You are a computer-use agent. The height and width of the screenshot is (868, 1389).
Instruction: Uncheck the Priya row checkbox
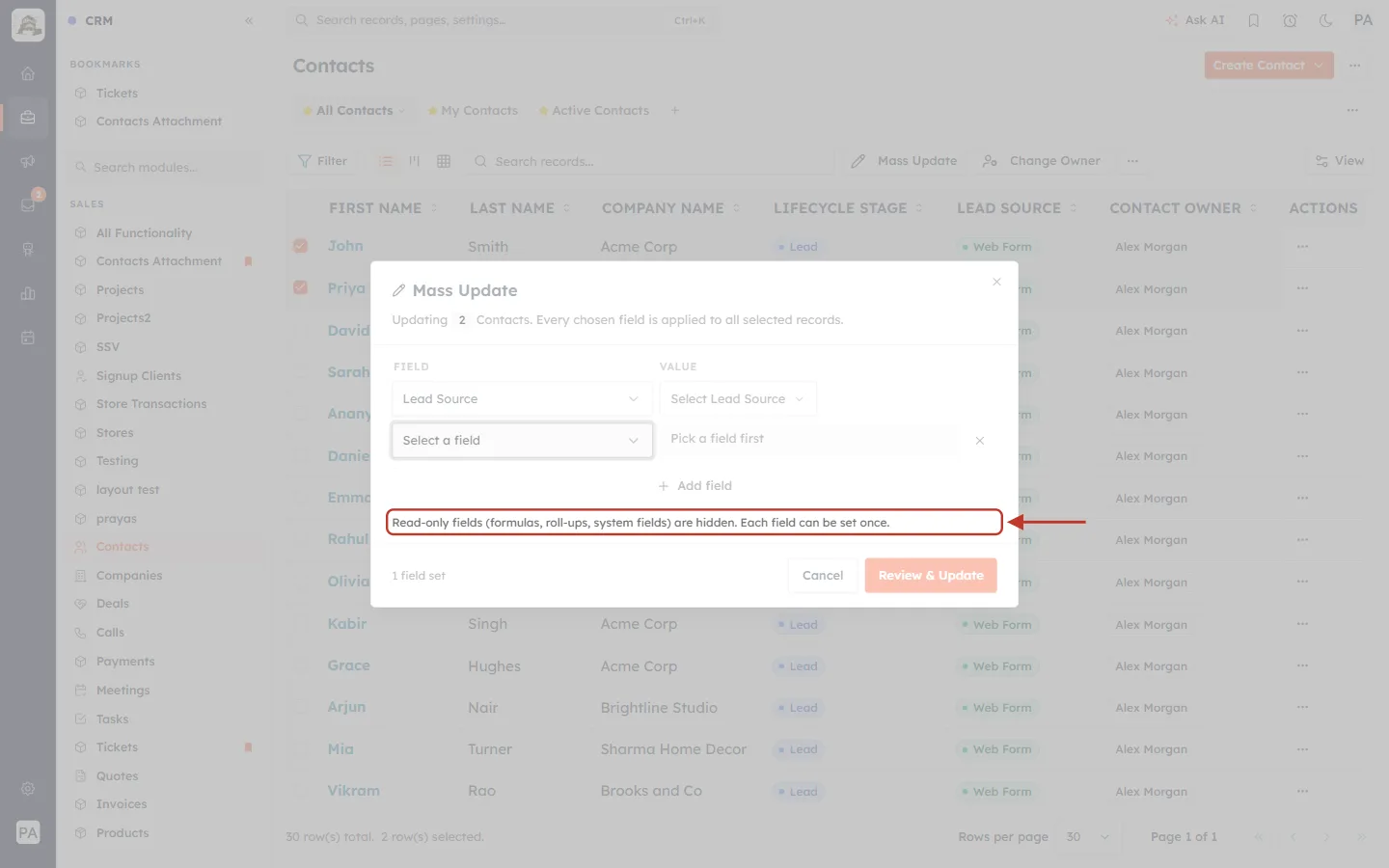click(301, 287)
